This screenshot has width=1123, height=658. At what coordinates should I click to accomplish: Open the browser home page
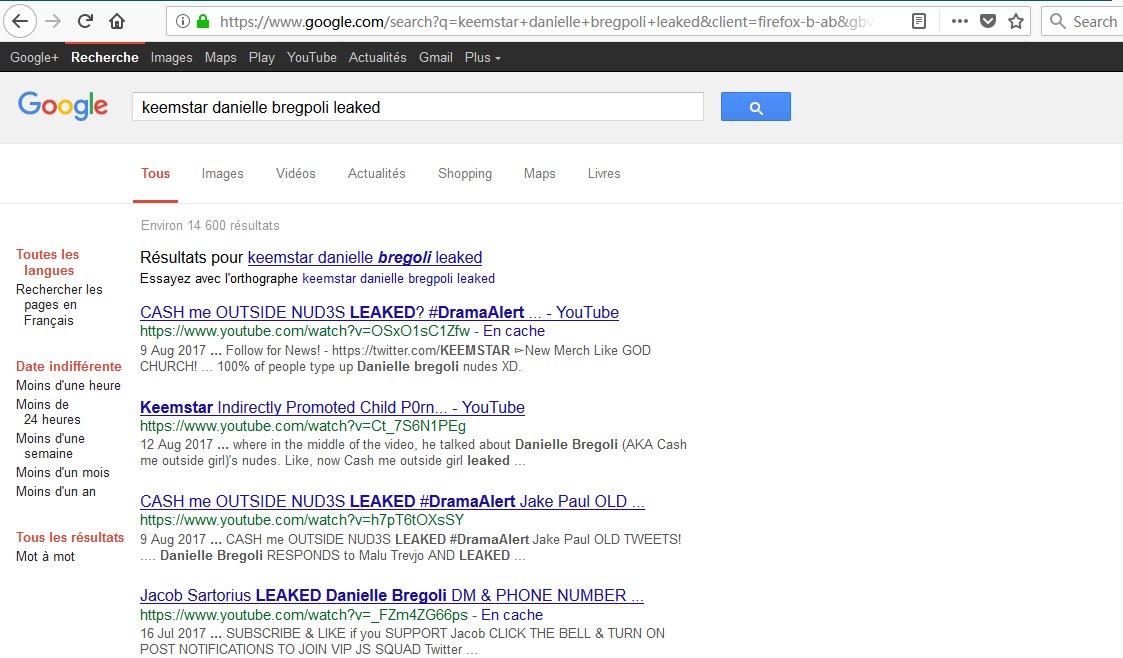pyautogui.click(x=117, y=21)
